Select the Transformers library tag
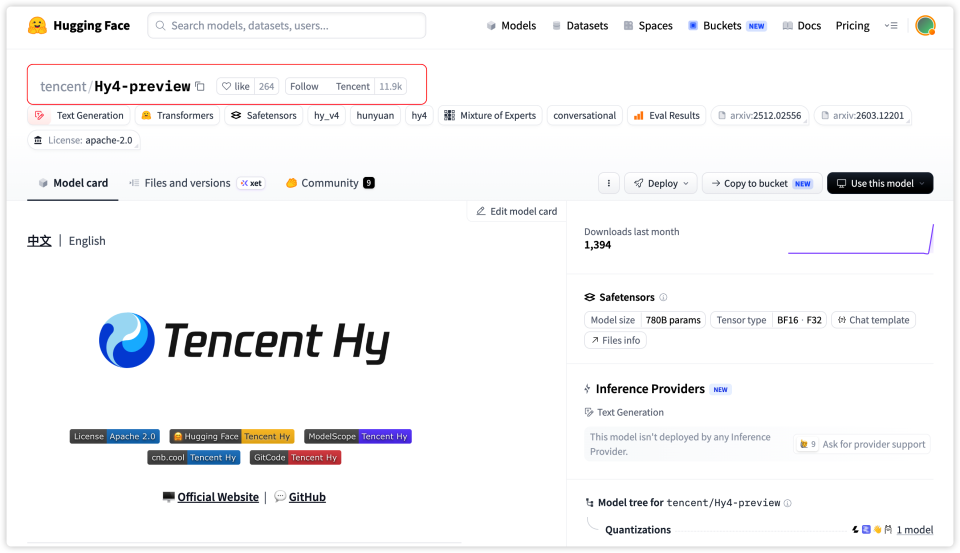The width and height of the screenshot is (960, 553). [x=177, y=115]
